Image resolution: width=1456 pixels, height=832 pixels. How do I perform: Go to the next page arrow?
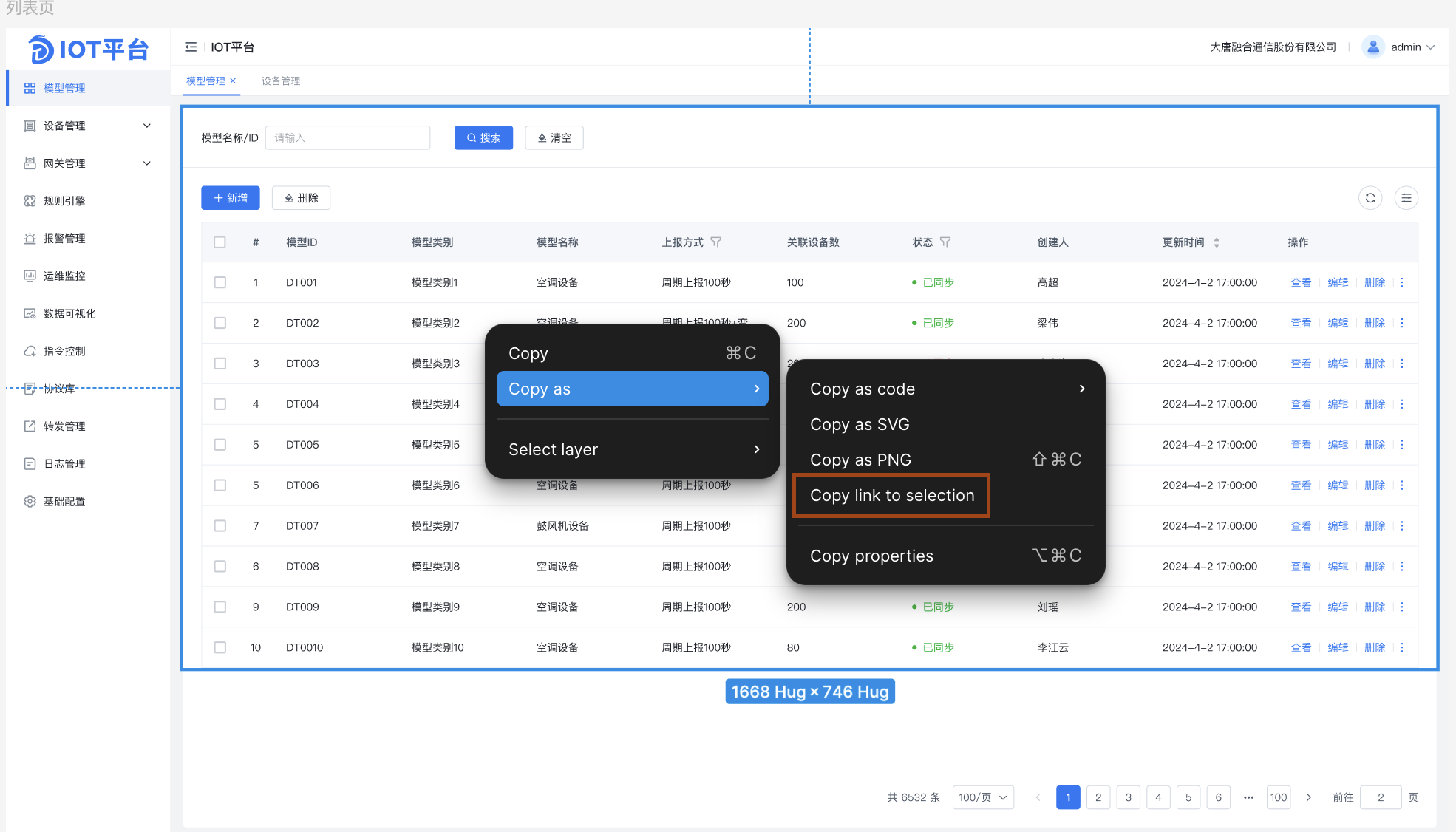(1309, 798)
